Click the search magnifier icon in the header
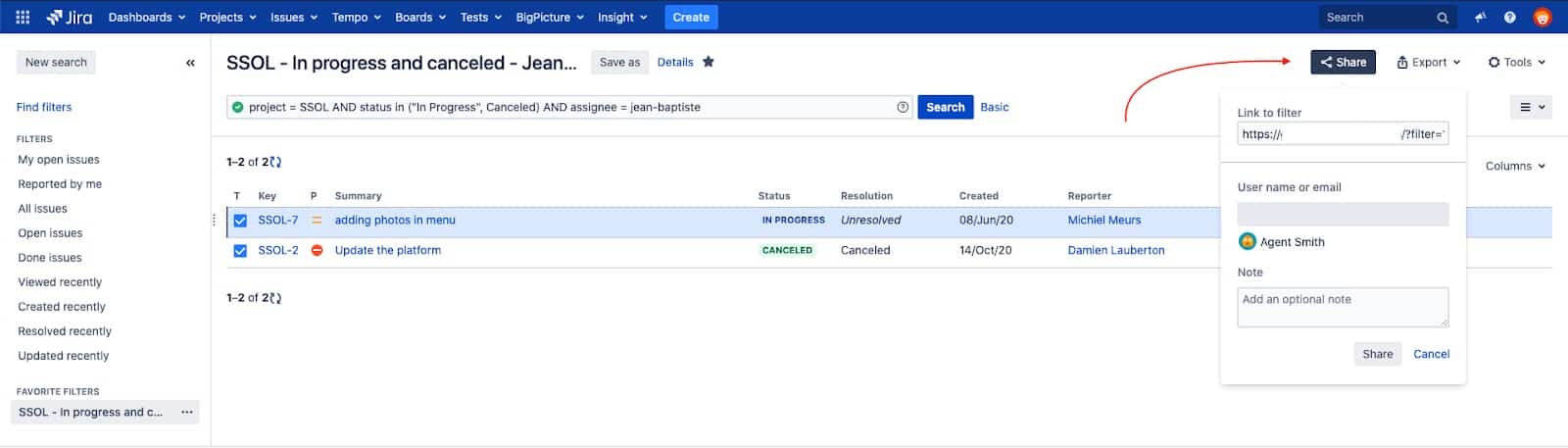Viewport: 1568px width, 448px height. point(1443,18)
